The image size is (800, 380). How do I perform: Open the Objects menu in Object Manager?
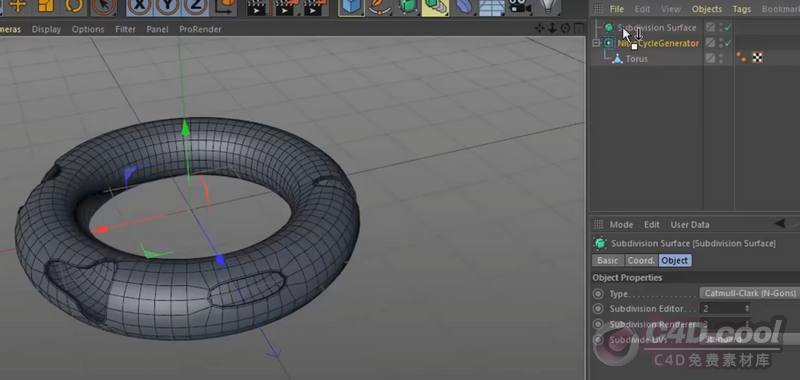(707, 9)
